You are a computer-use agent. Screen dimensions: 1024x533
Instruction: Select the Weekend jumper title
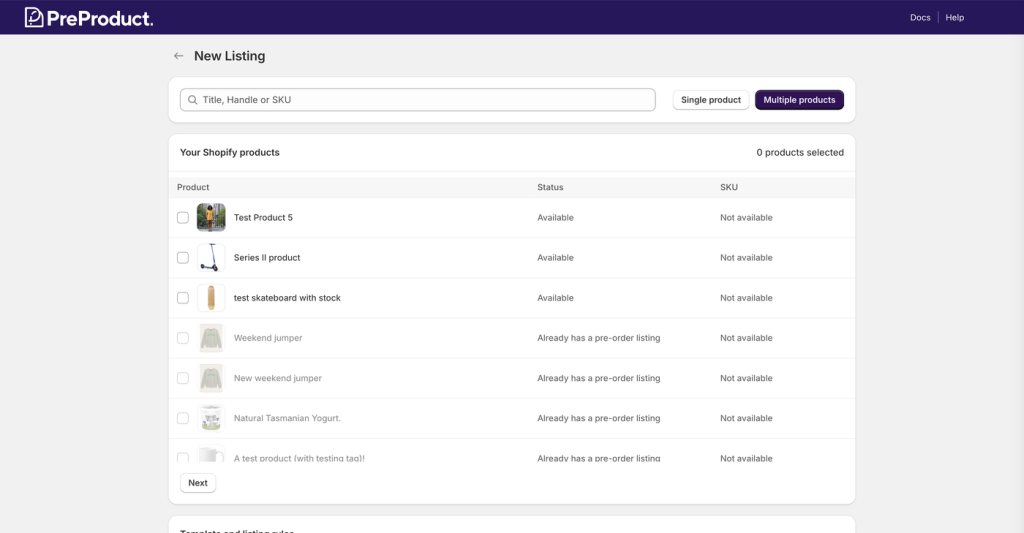(268, 338)
